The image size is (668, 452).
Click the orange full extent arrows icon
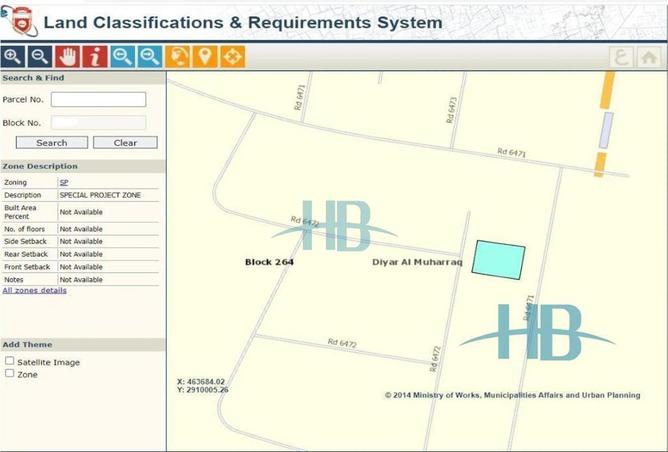click(231, 57)
